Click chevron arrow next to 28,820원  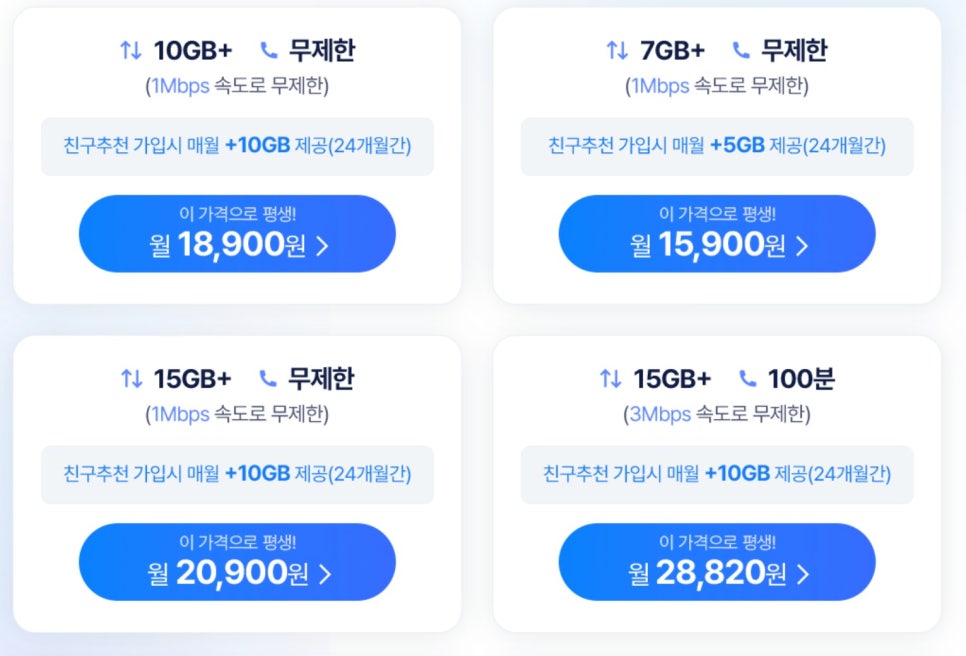[803, 574]
